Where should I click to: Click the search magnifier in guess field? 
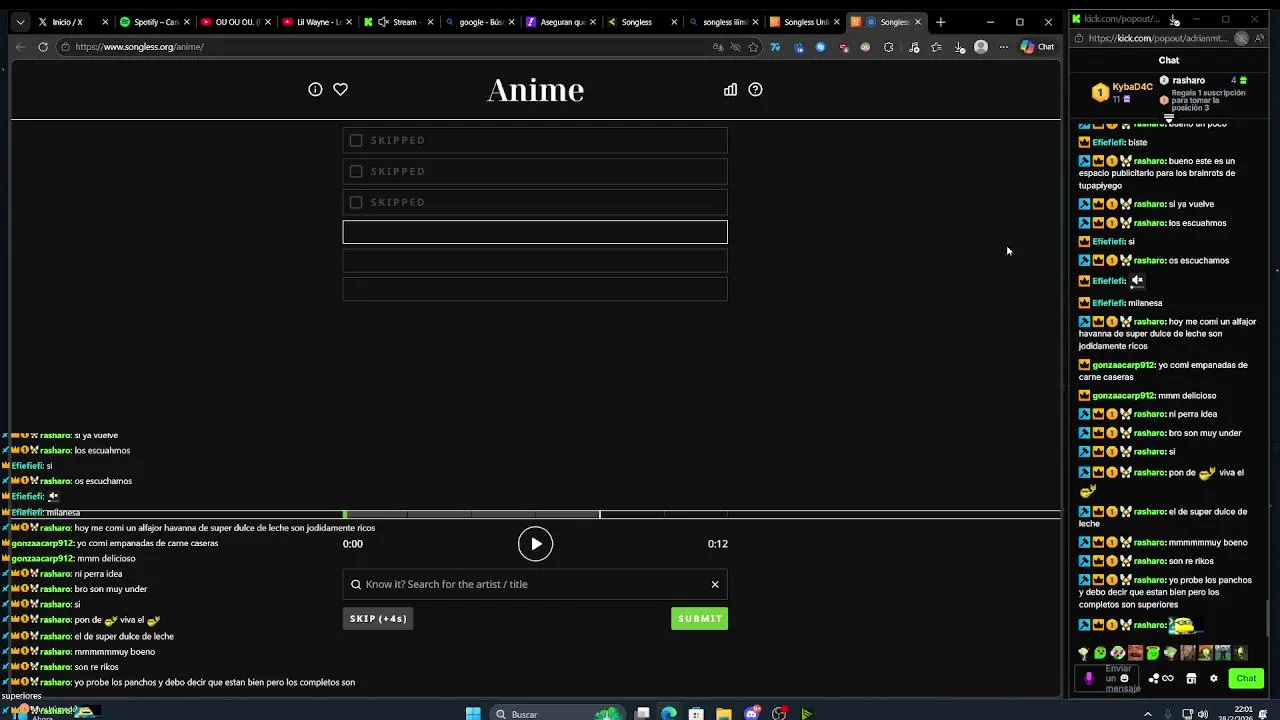(x=356, y=584)
